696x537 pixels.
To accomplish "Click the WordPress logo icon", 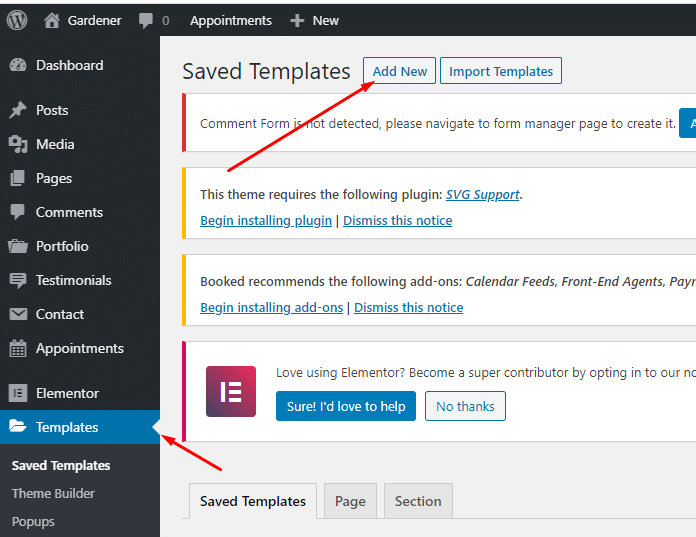I will pyautogui.click(x=17, y=20).
